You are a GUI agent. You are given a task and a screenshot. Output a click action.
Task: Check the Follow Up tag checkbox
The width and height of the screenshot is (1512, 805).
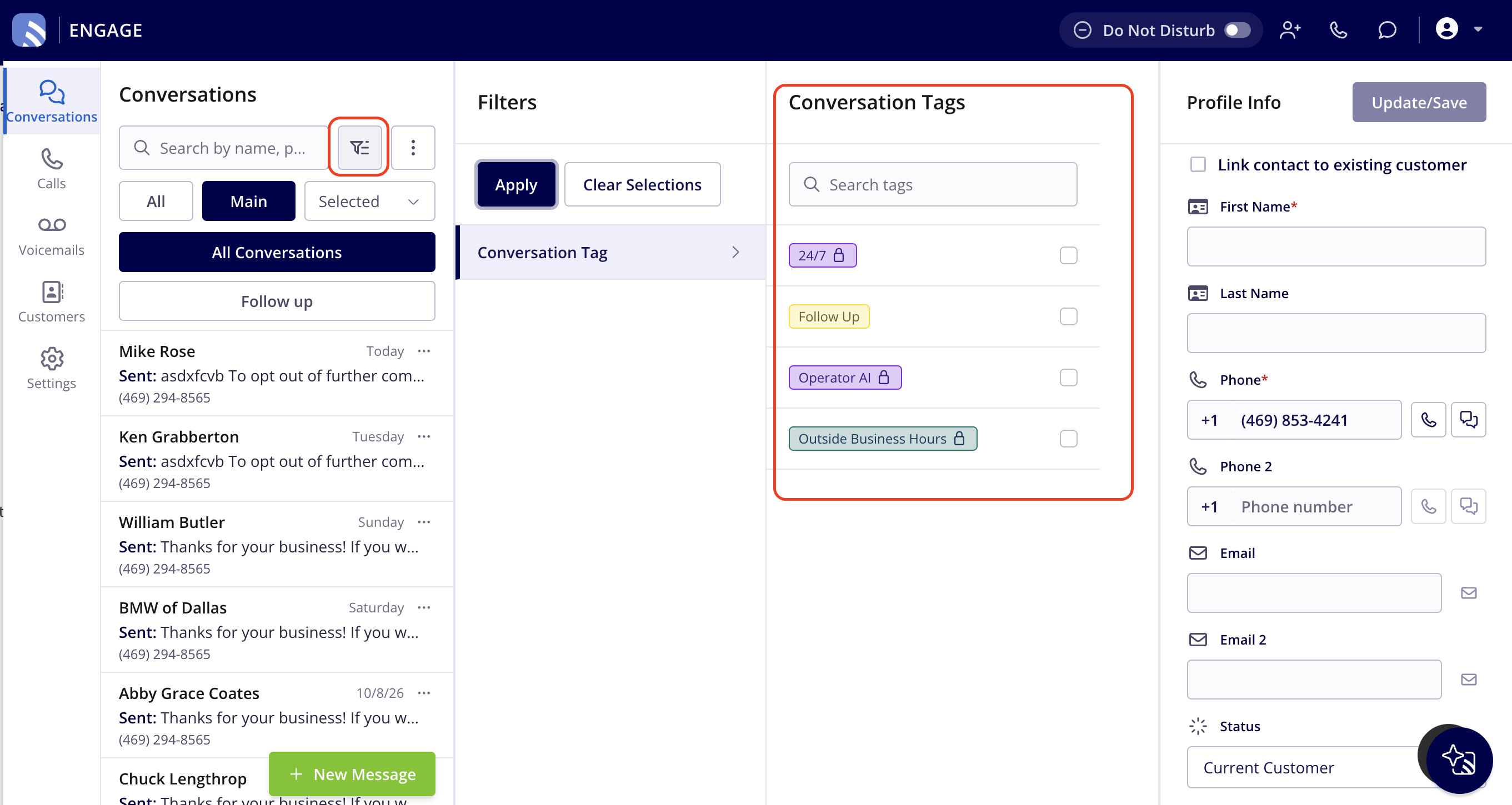[x=1068, y=316]
